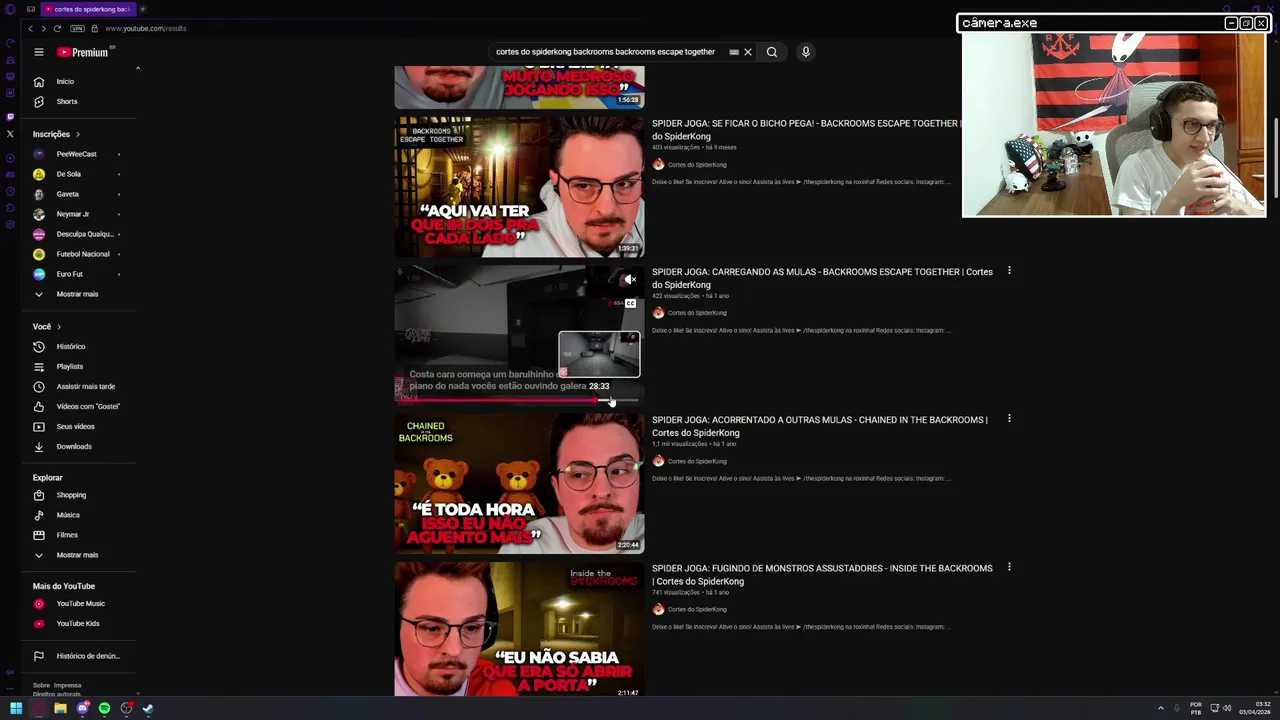Go forward using browser forward arrow

tap(43, 28)
